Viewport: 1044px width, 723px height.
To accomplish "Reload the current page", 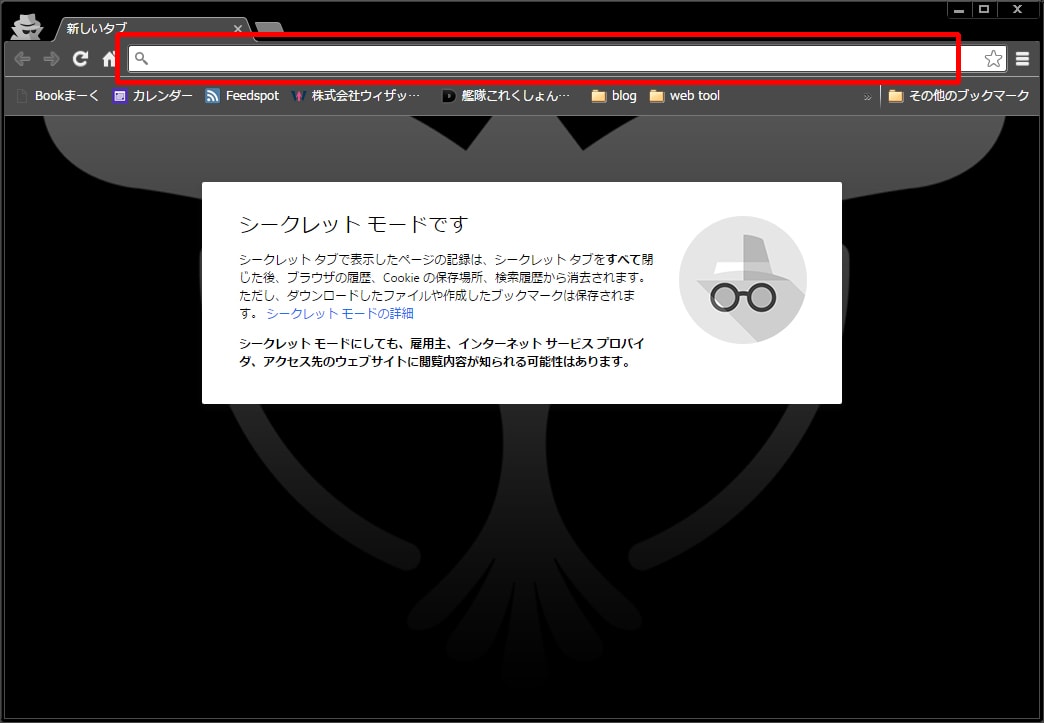I will (80, 58).
